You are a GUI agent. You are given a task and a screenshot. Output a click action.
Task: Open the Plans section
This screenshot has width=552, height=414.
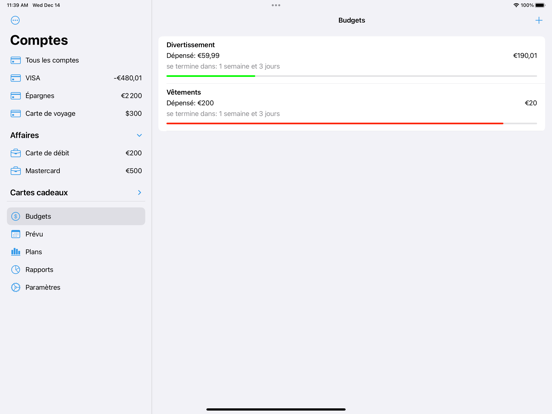point(76,252)
